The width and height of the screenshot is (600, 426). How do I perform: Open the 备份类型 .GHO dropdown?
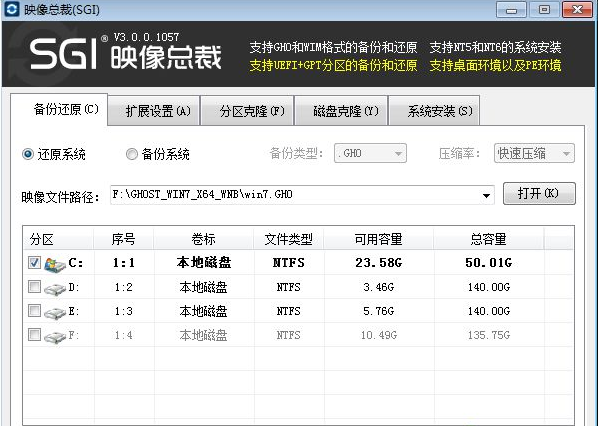tap(369, 154)
